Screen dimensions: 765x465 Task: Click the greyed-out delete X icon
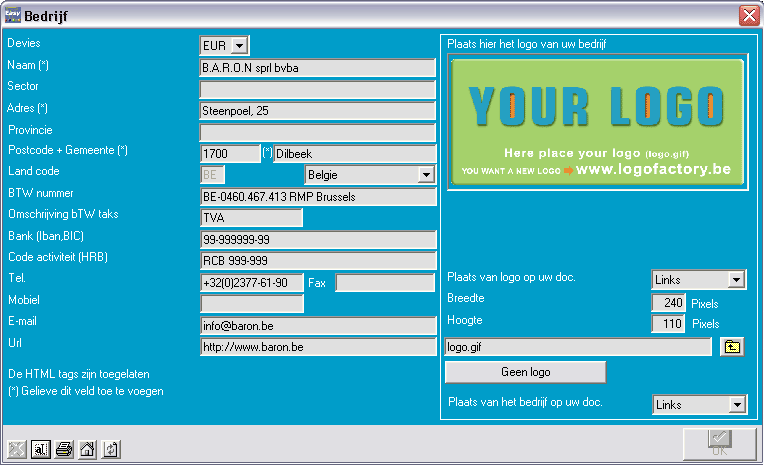(18, 449)
